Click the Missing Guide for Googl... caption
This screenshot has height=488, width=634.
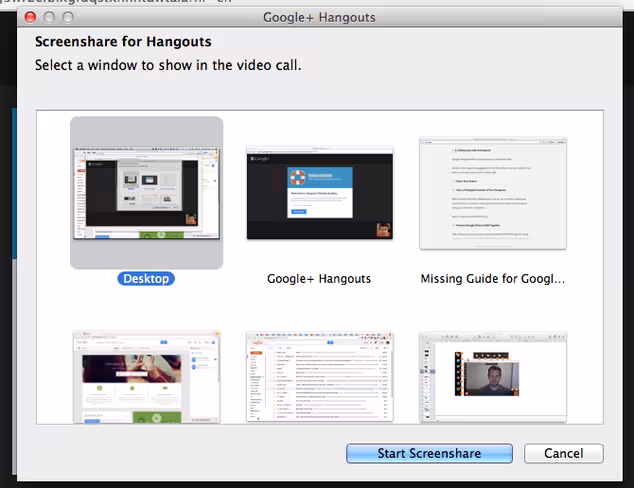coord(492,279)
